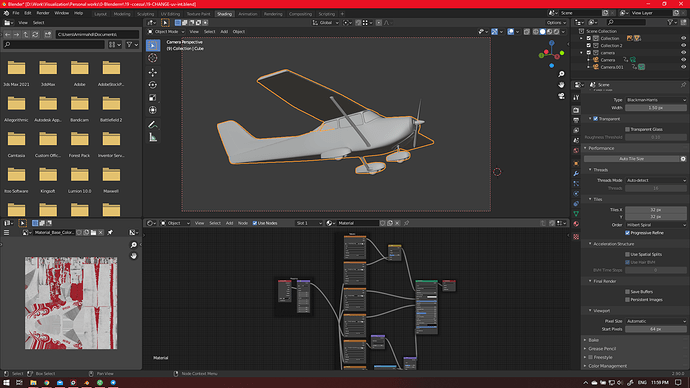Hide Collection 2 with its eye icon

(683, 45)
